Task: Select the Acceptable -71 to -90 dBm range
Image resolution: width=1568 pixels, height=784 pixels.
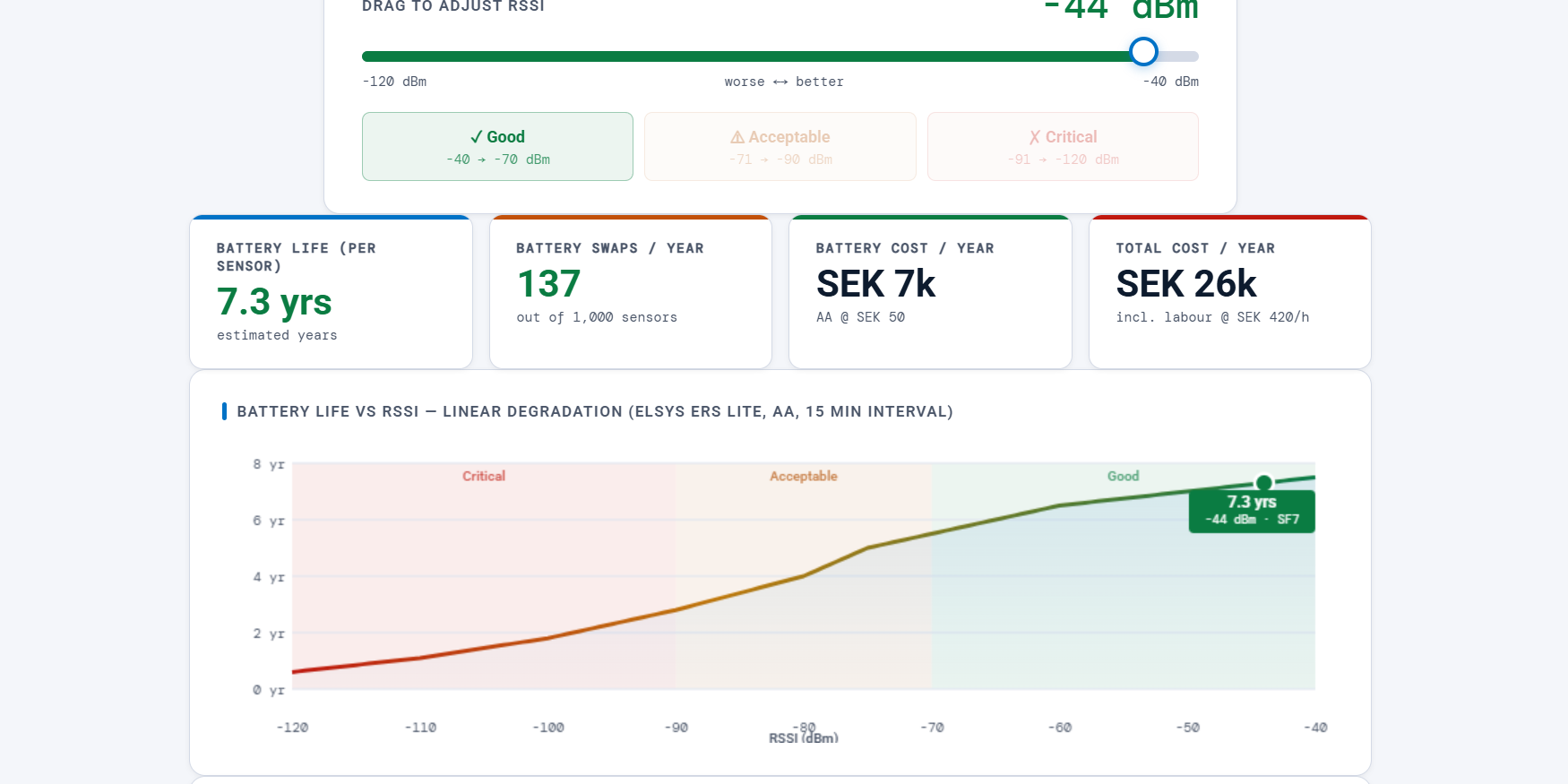Action: pos(780,147)
